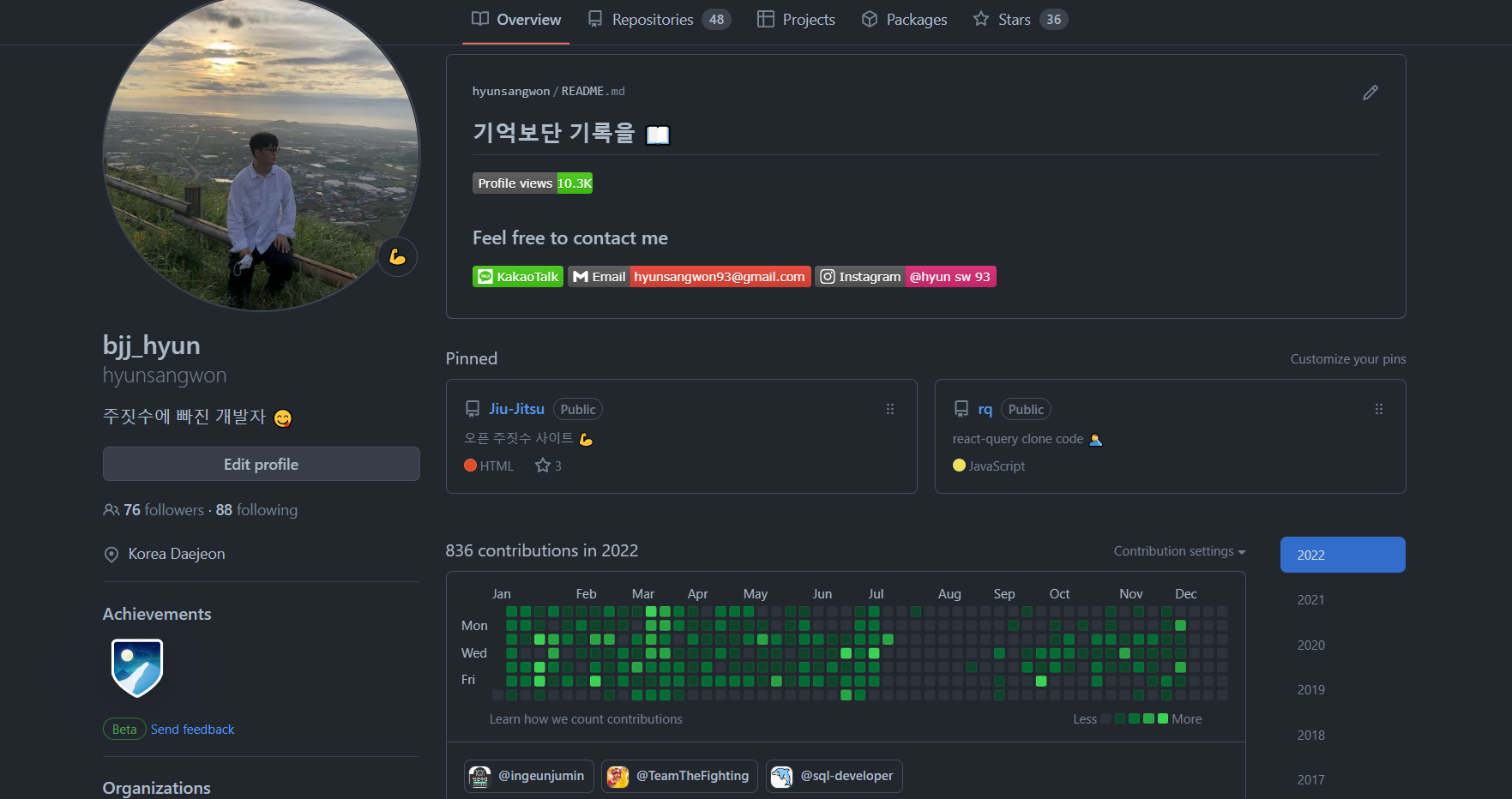Select the 2020 contribution year

[x=1310, y=646]
